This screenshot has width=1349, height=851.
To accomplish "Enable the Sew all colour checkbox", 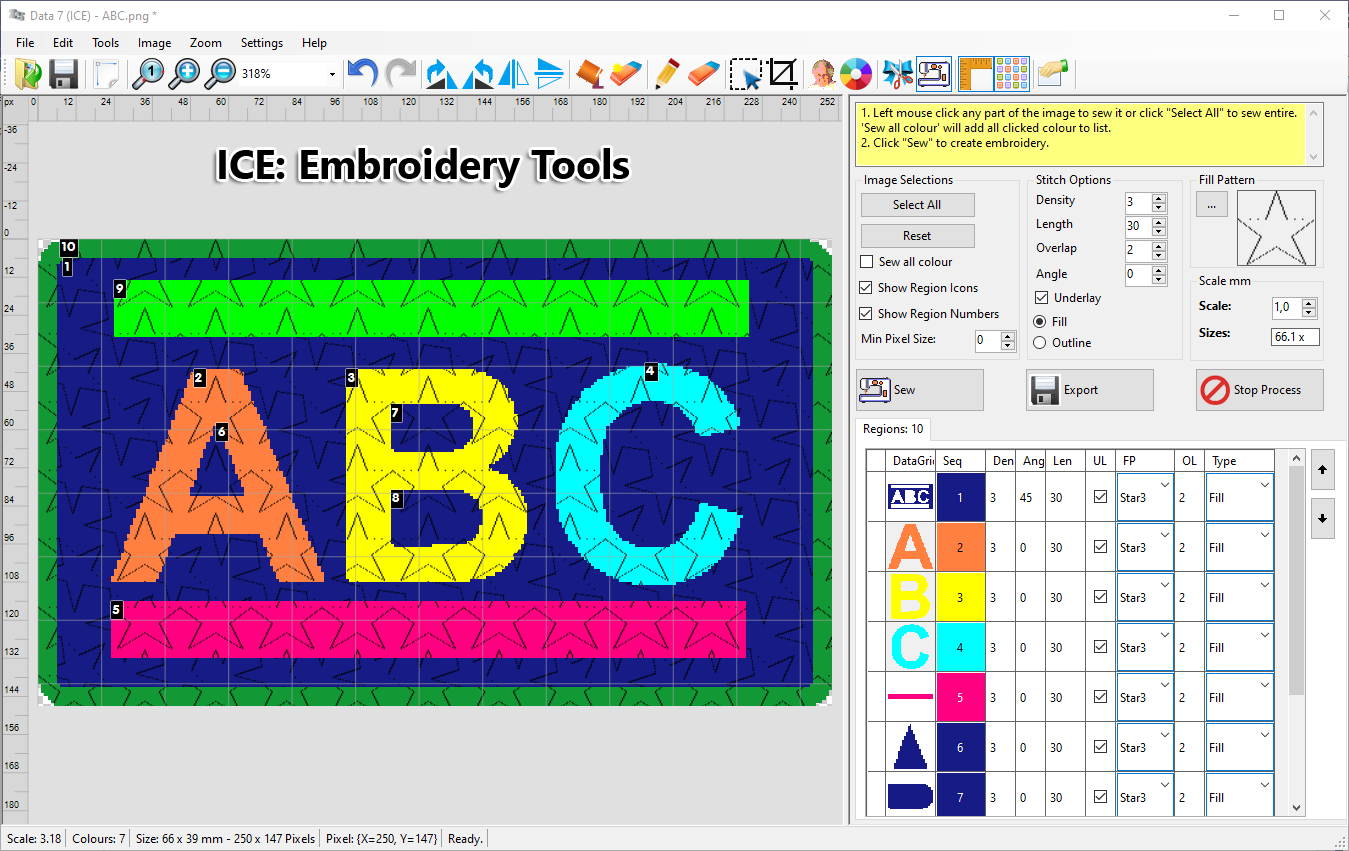I will (x=867, y=262).
